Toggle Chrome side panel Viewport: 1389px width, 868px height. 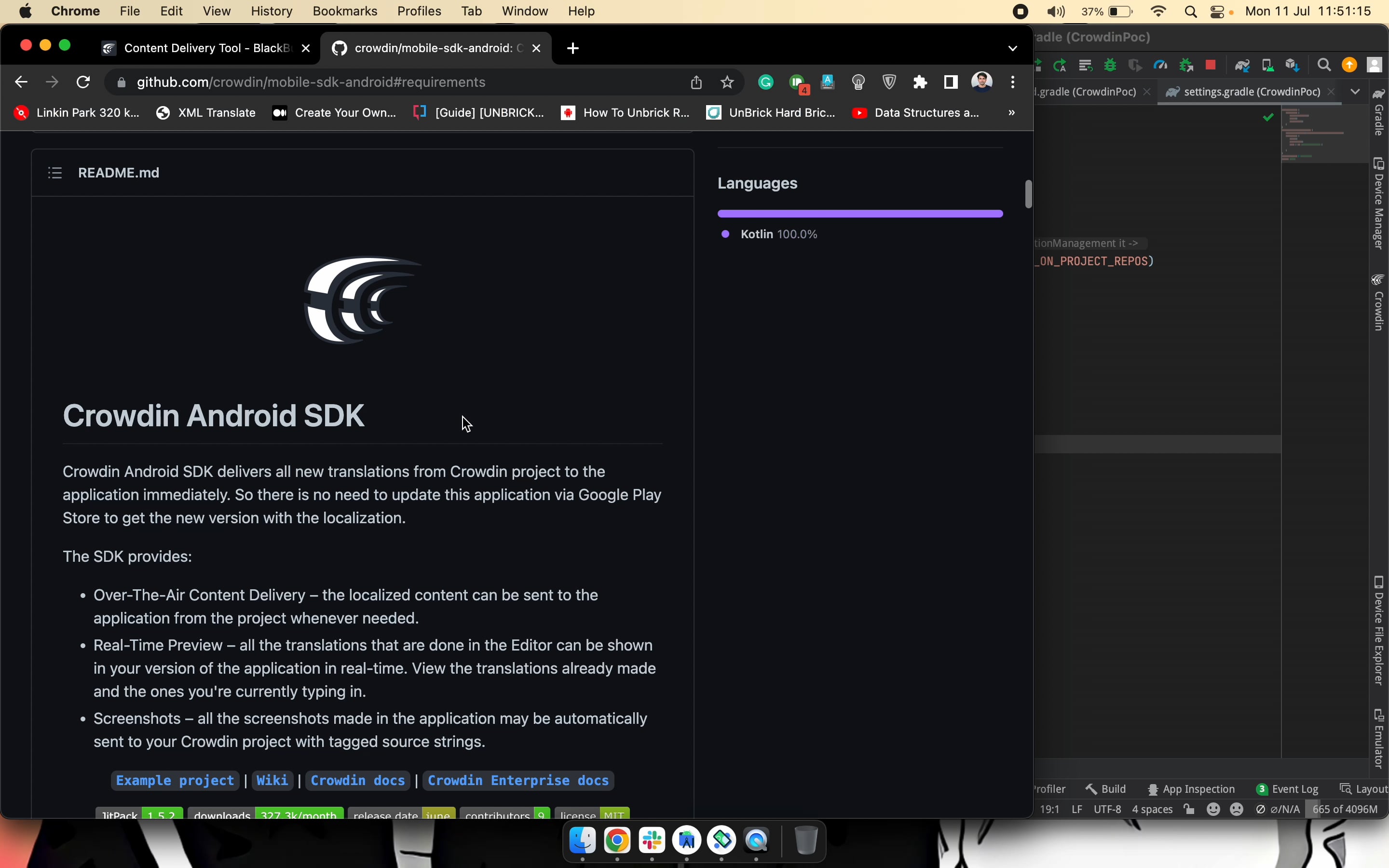pyautogui.click(x=951, y=82)
